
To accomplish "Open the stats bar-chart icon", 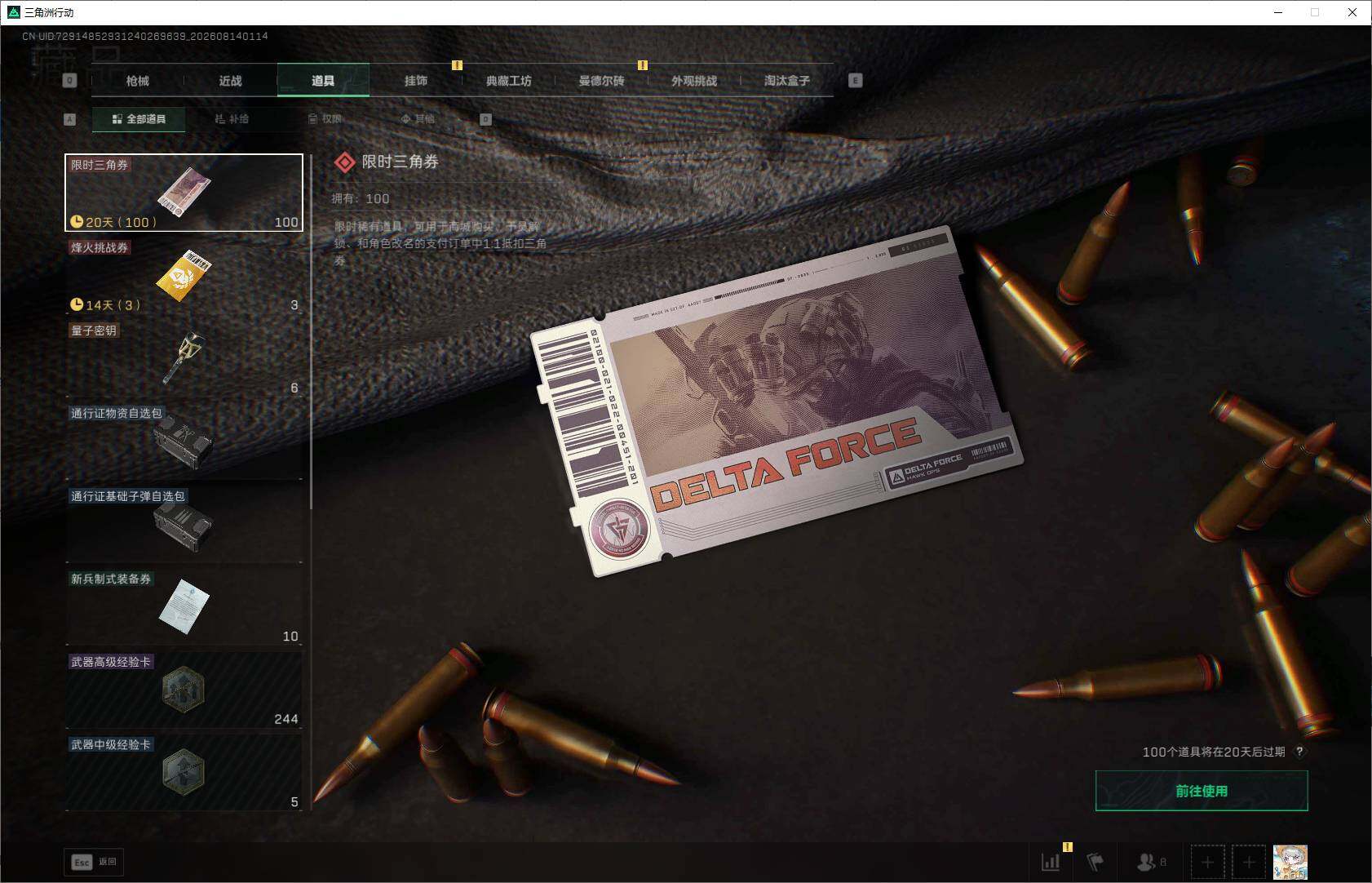I will (1051, 862).
